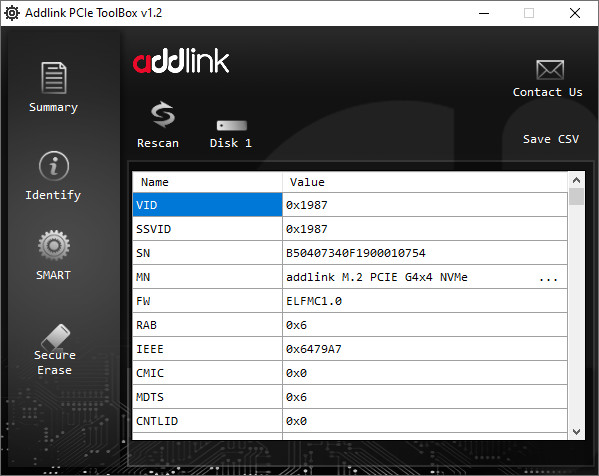
Task: Select the SMART label in sidebar
Action: (53, 275)
